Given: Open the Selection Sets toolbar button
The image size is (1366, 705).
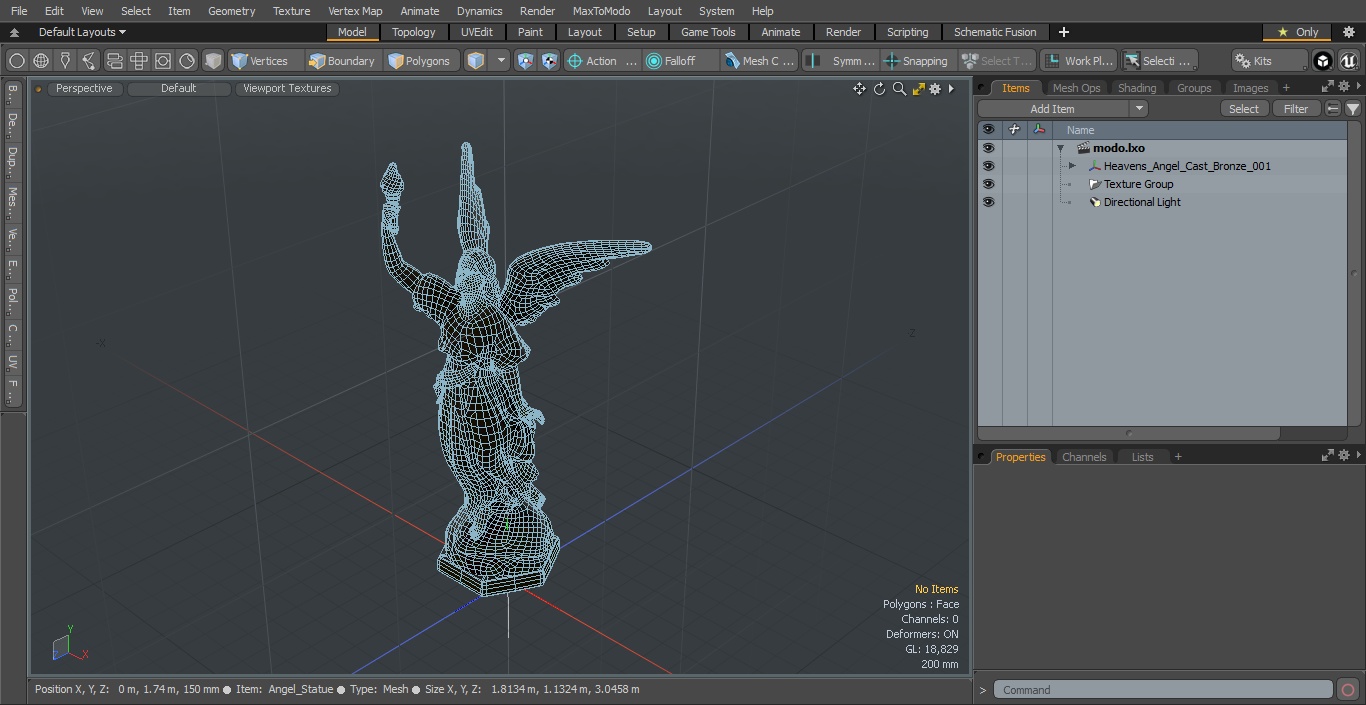Looking at the screenshot, I should pyautogui.click(x=1159, y=61).
